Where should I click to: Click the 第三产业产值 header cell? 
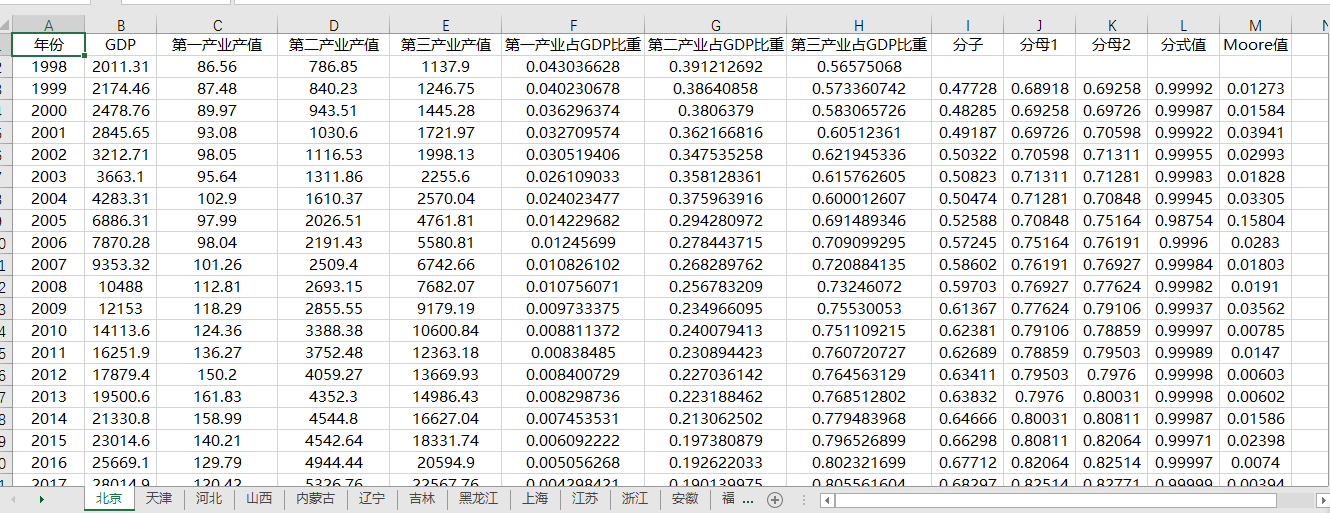(446, 44)
